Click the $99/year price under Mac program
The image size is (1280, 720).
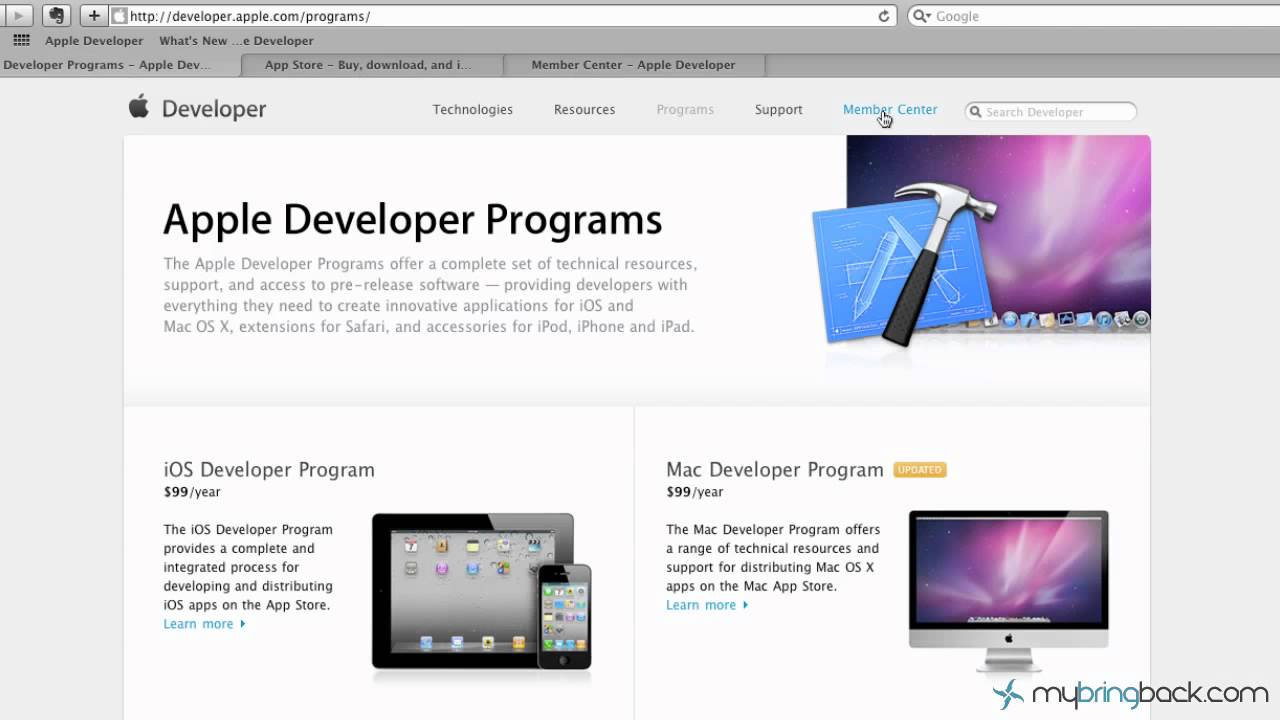(695, 492)
